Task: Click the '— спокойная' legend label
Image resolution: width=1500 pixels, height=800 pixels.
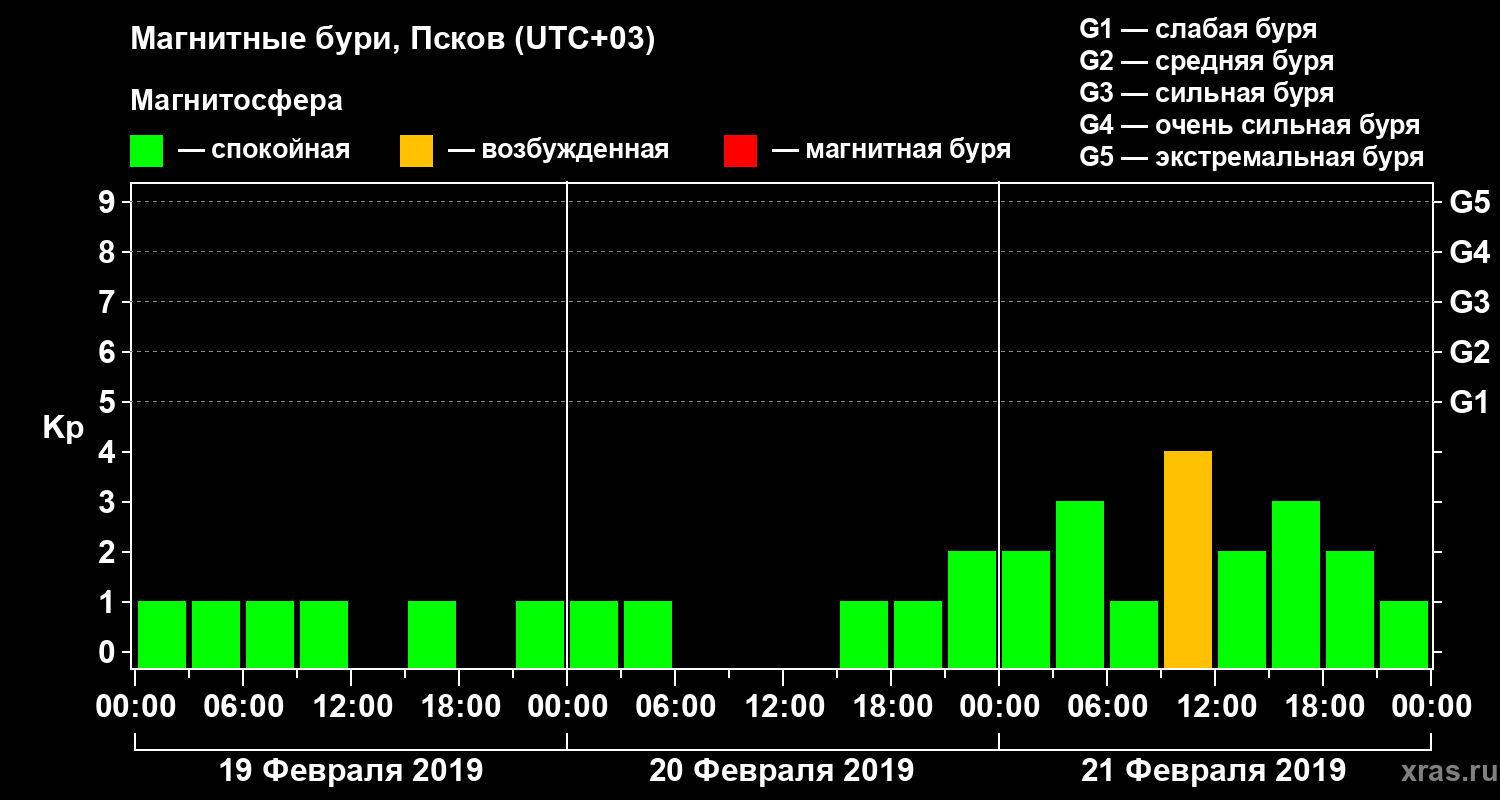Action: [x=264, y=150]
